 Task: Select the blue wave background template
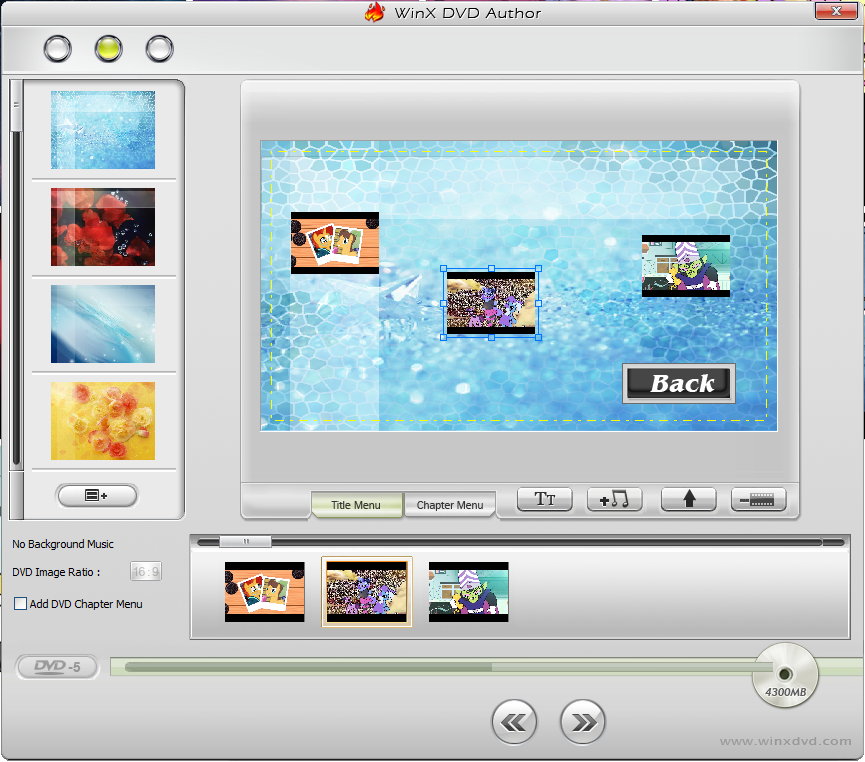103,324
